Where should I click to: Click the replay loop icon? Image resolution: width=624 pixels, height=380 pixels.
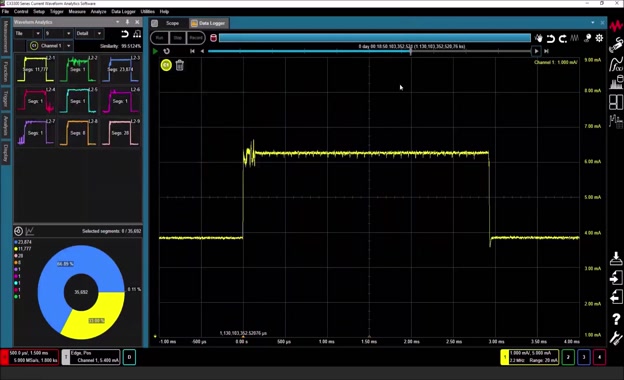click(167, 51)
